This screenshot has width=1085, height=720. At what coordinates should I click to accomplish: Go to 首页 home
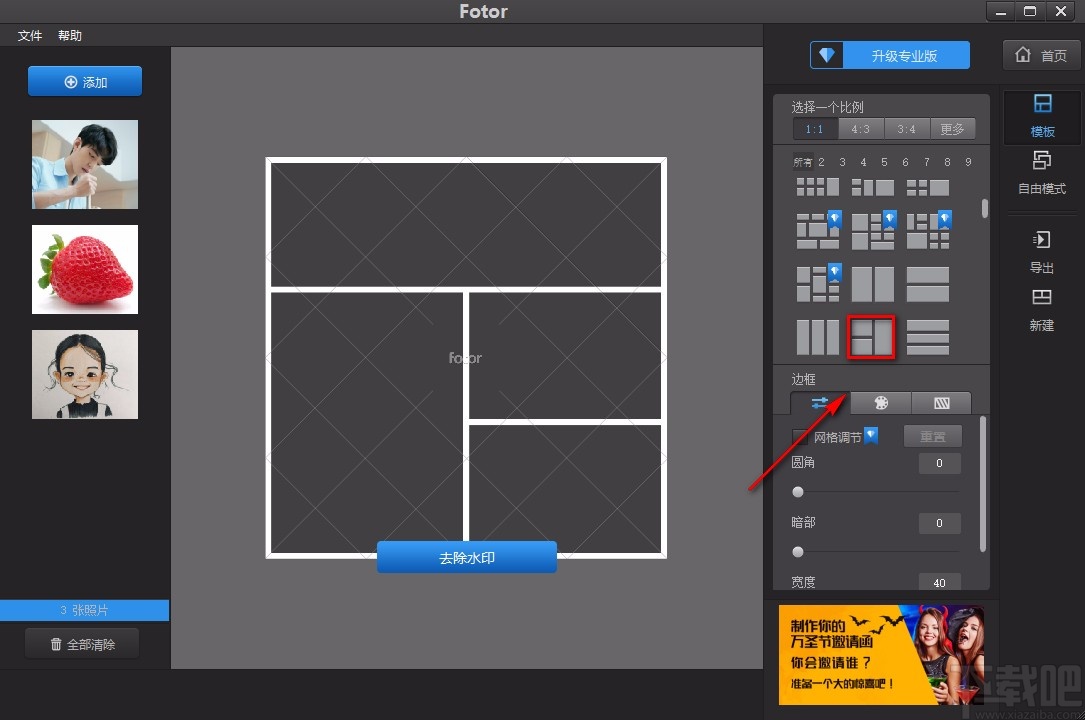pos(1041,55)
